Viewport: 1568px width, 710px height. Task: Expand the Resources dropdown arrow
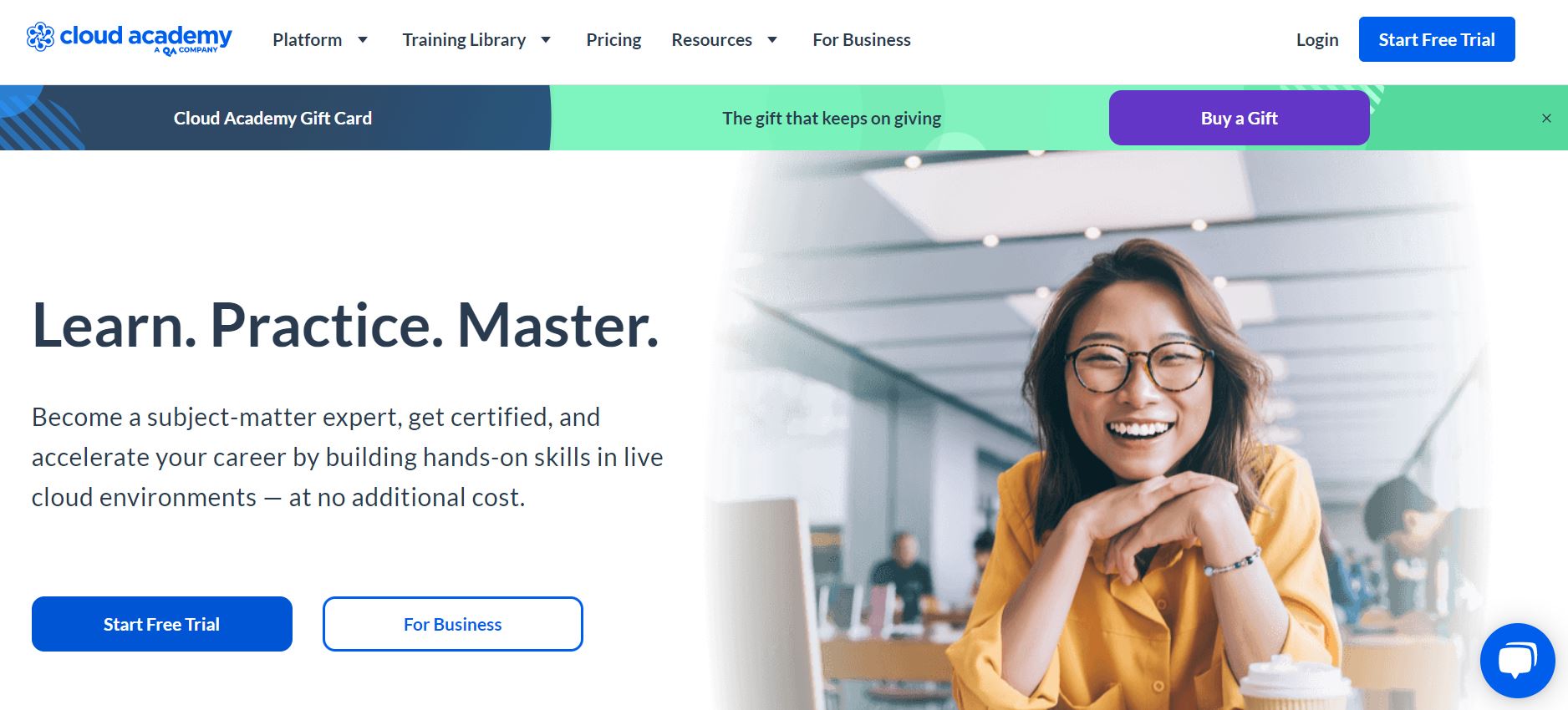point(772,40)
